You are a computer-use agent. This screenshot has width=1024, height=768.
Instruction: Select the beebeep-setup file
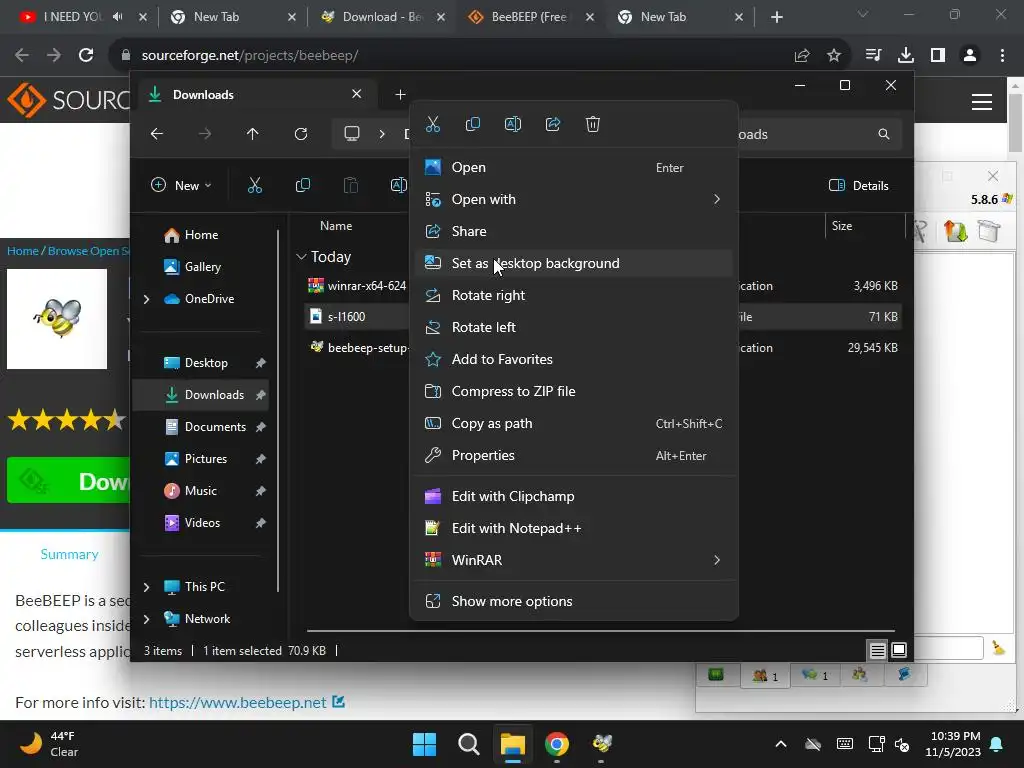358,348
